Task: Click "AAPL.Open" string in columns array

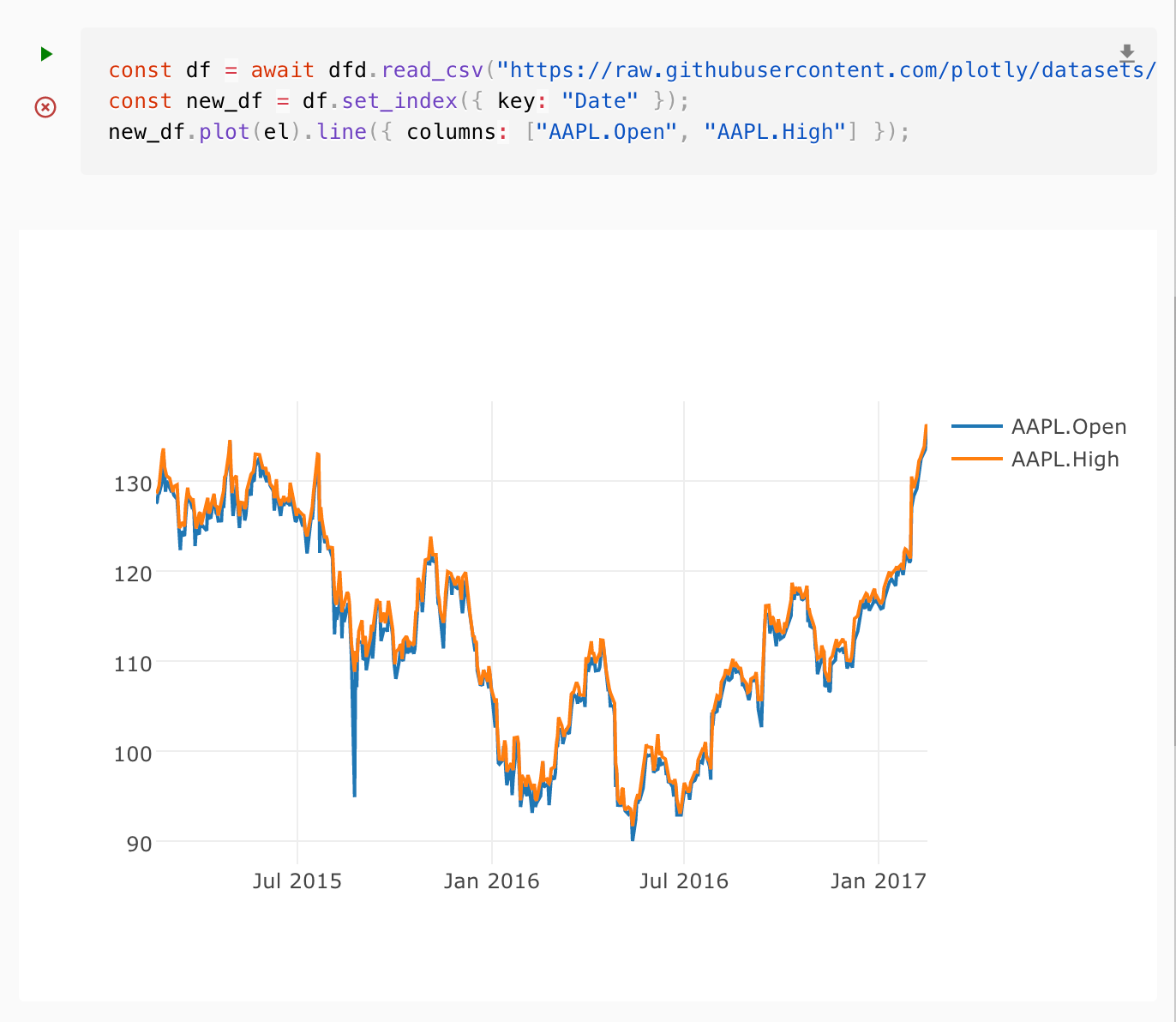Action: [x=607, y=131]
